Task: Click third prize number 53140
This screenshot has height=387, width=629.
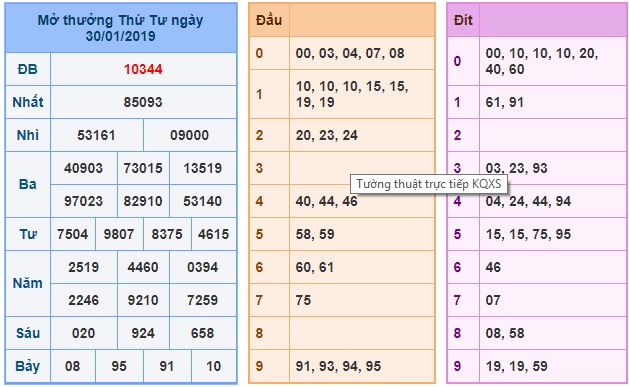Action: (203, 201)
